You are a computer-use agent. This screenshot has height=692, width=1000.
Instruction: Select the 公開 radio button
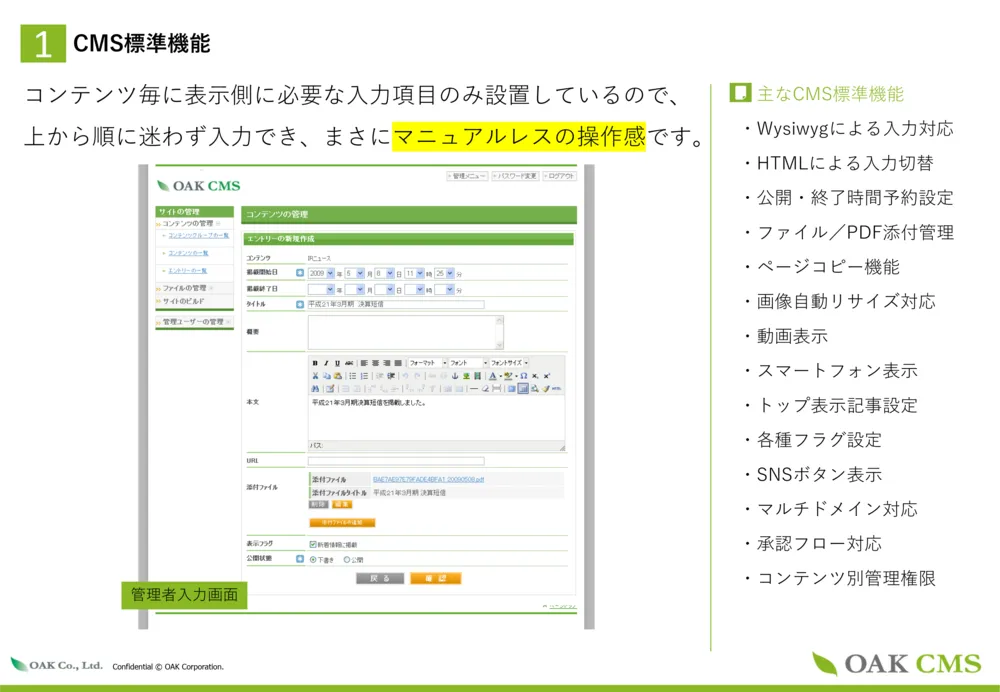pyautogui.click(x=347, y=559)
